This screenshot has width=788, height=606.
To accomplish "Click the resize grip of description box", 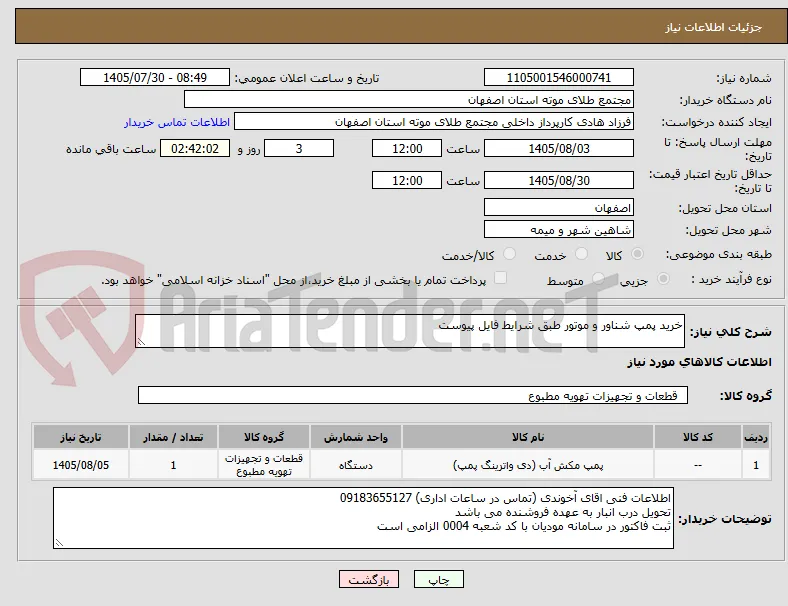I will tap(141, 342).
